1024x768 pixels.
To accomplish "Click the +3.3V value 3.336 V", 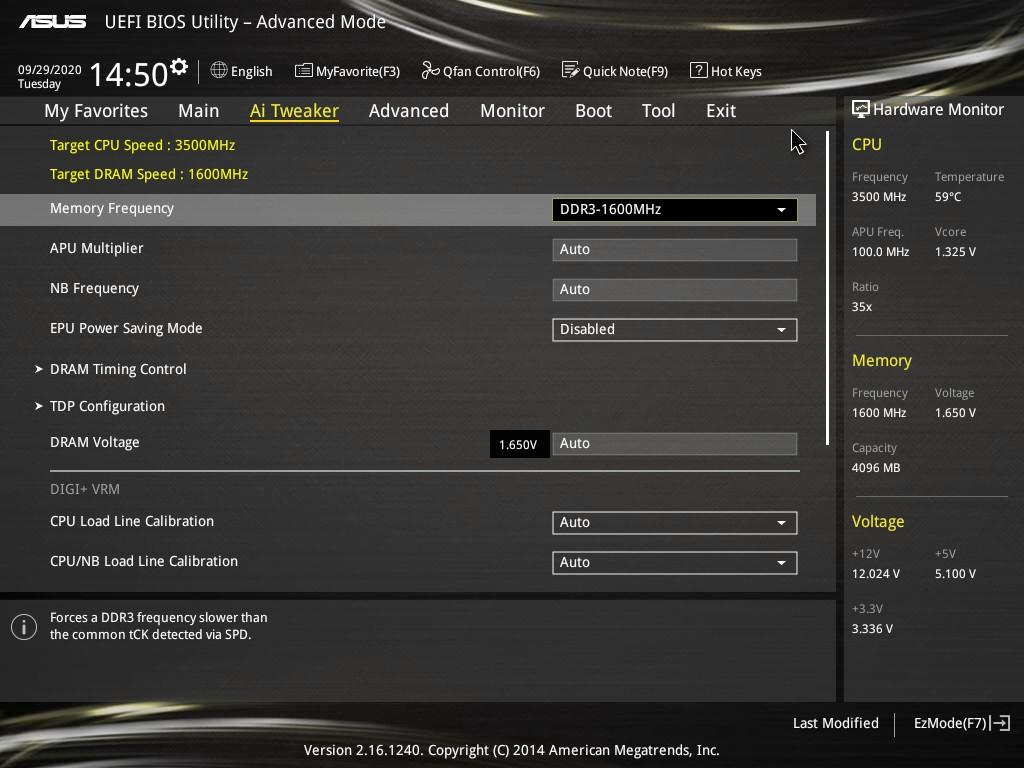I will [x=872, y=629].
